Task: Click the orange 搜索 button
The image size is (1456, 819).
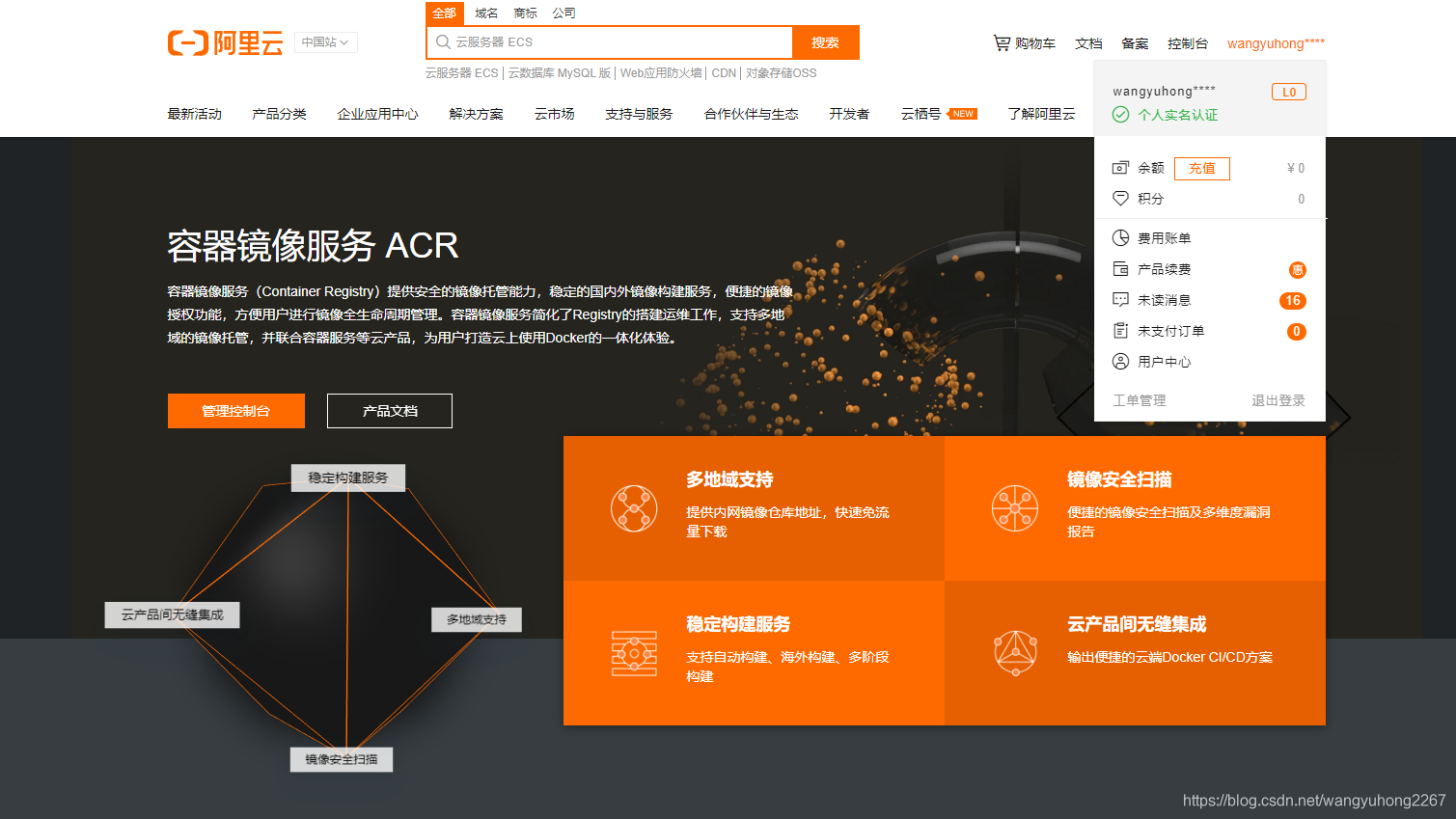Action: [826, 42]
